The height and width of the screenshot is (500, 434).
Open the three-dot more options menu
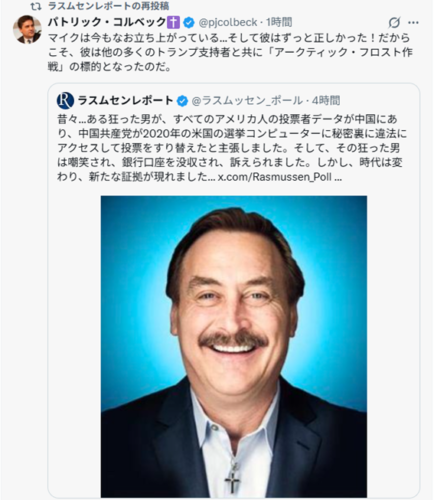pos(413,23)
